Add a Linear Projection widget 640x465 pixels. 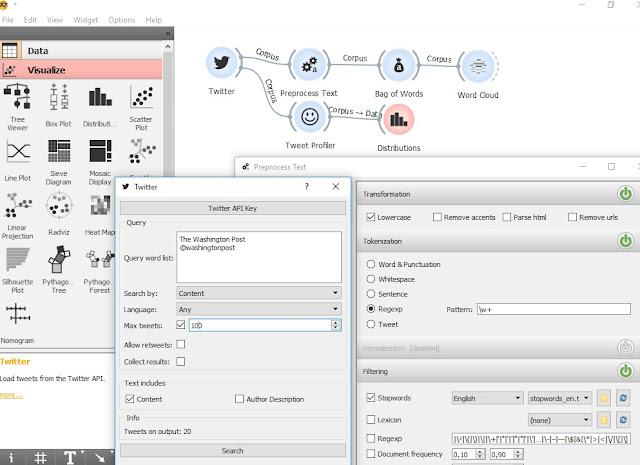click(x=17, y=216)
